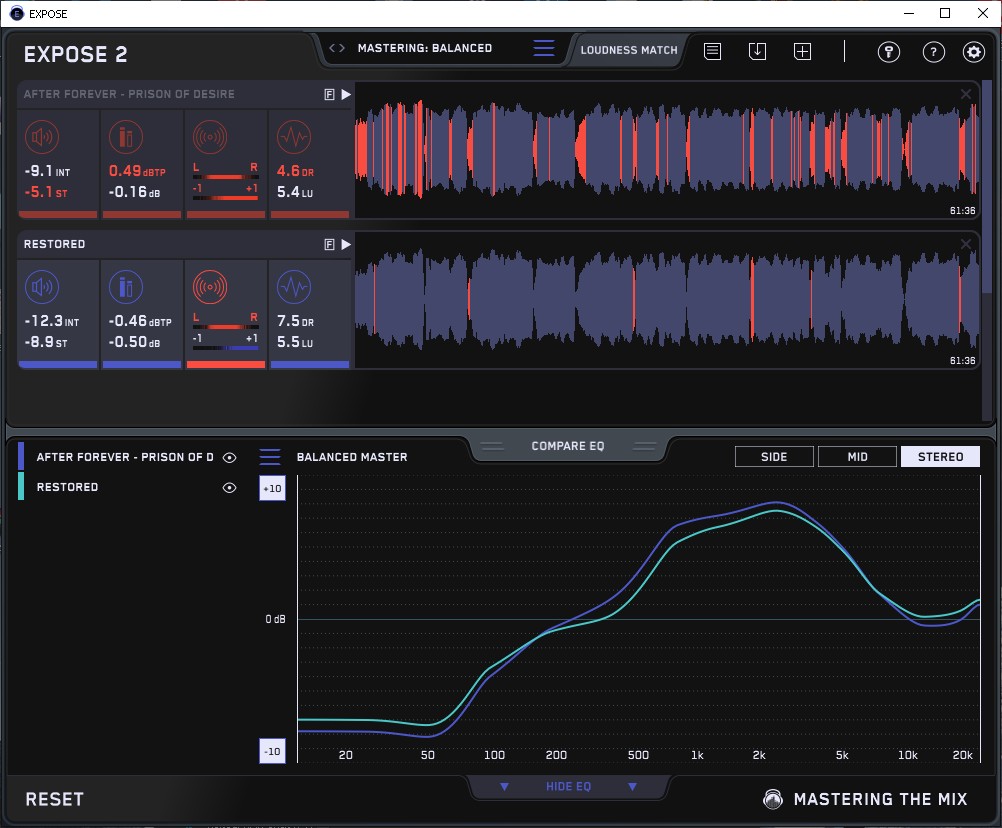Click the Reset button

coord(55,799)
